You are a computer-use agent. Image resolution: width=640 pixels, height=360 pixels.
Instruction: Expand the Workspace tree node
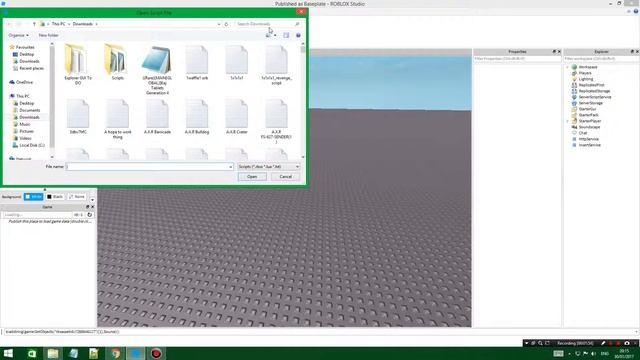pyautogui.click(x=568, y=67)
